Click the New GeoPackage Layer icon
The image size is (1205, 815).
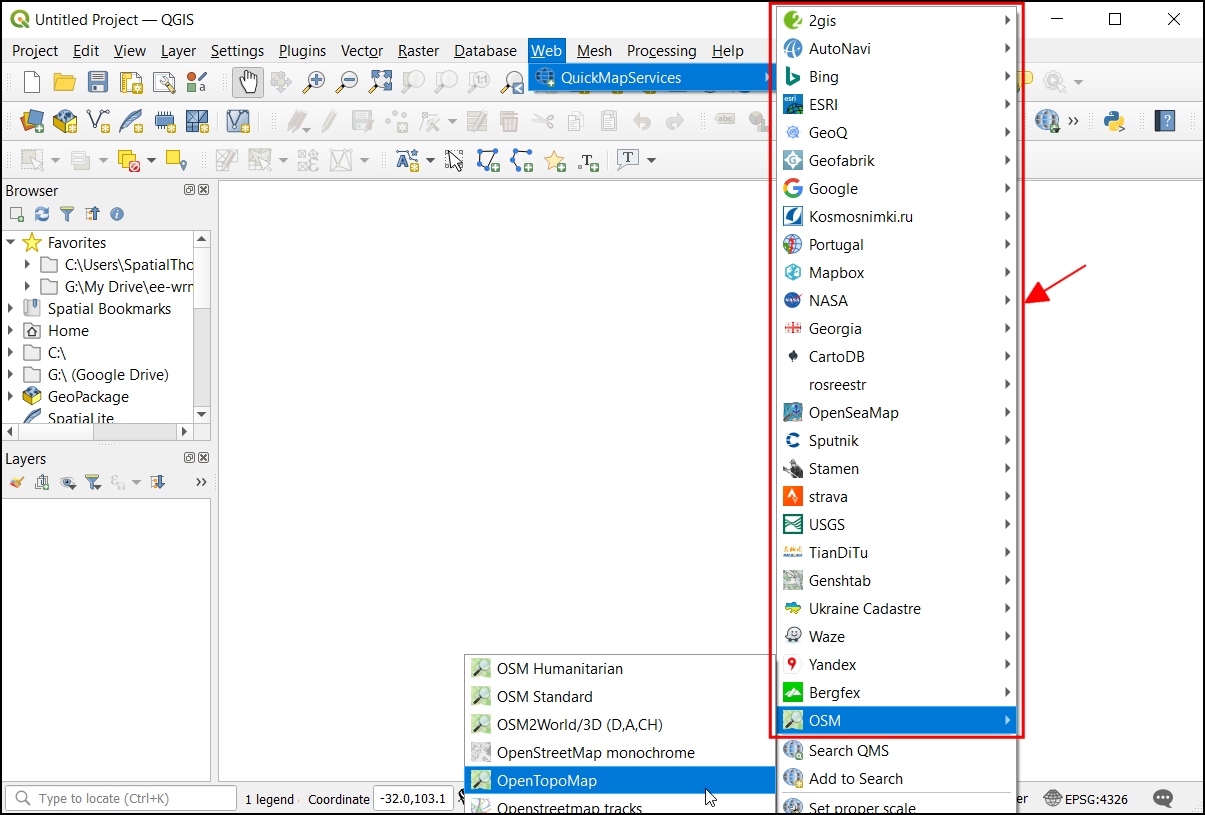(x=65, y=121)
